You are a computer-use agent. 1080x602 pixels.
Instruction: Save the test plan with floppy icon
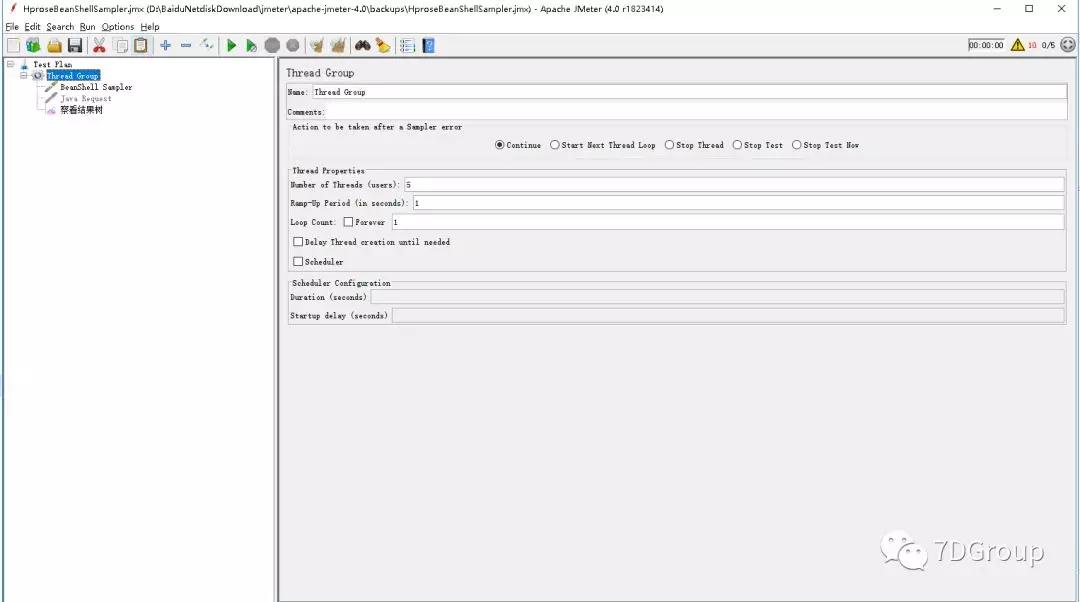coord(75,45)
